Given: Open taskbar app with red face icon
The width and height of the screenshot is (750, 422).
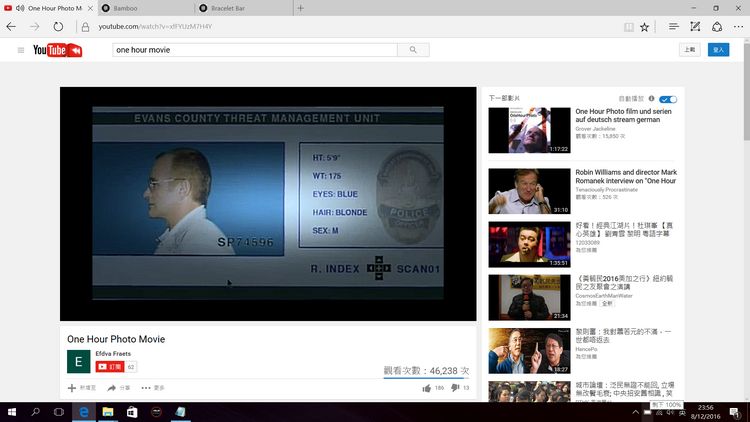Looking at the screenshot, I should click(156, 412).
